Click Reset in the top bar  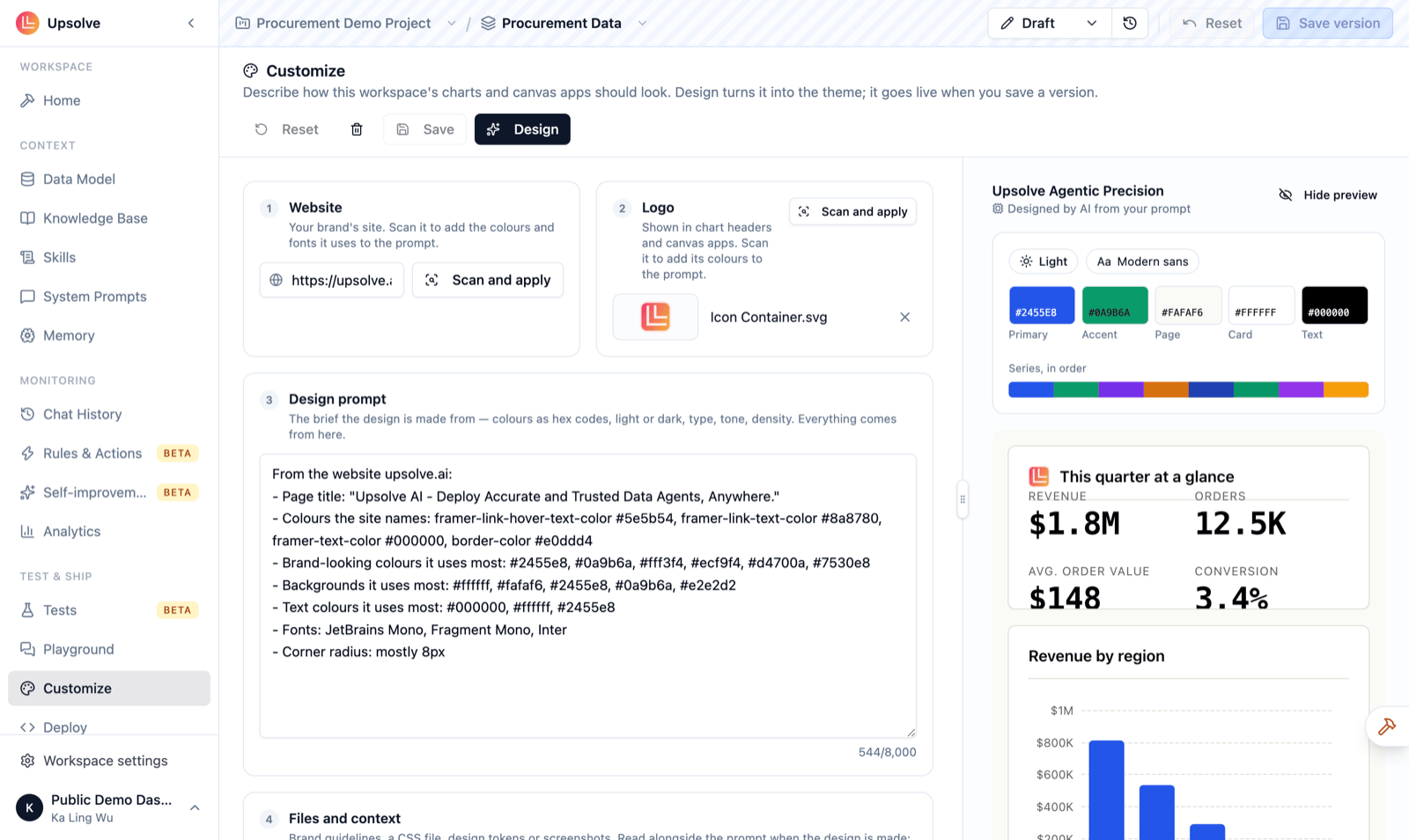pyautogui.click(x=1212, y=23)
